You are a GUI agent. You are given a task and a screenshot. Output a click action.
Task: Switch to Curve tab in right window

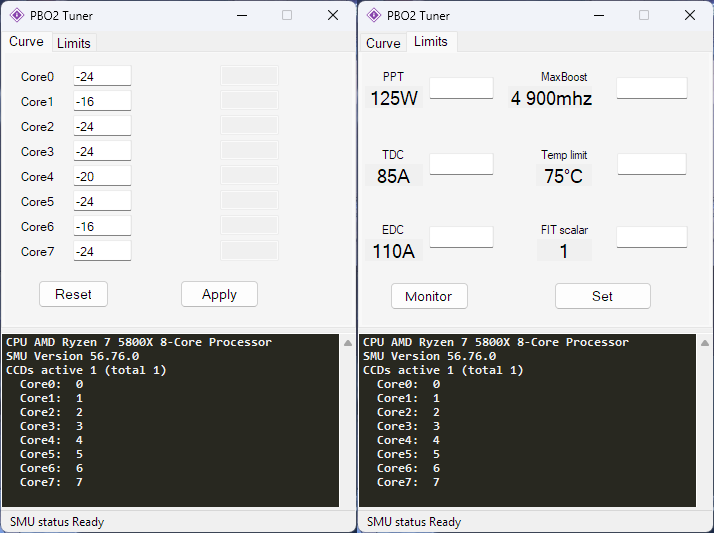pos(383,43)
